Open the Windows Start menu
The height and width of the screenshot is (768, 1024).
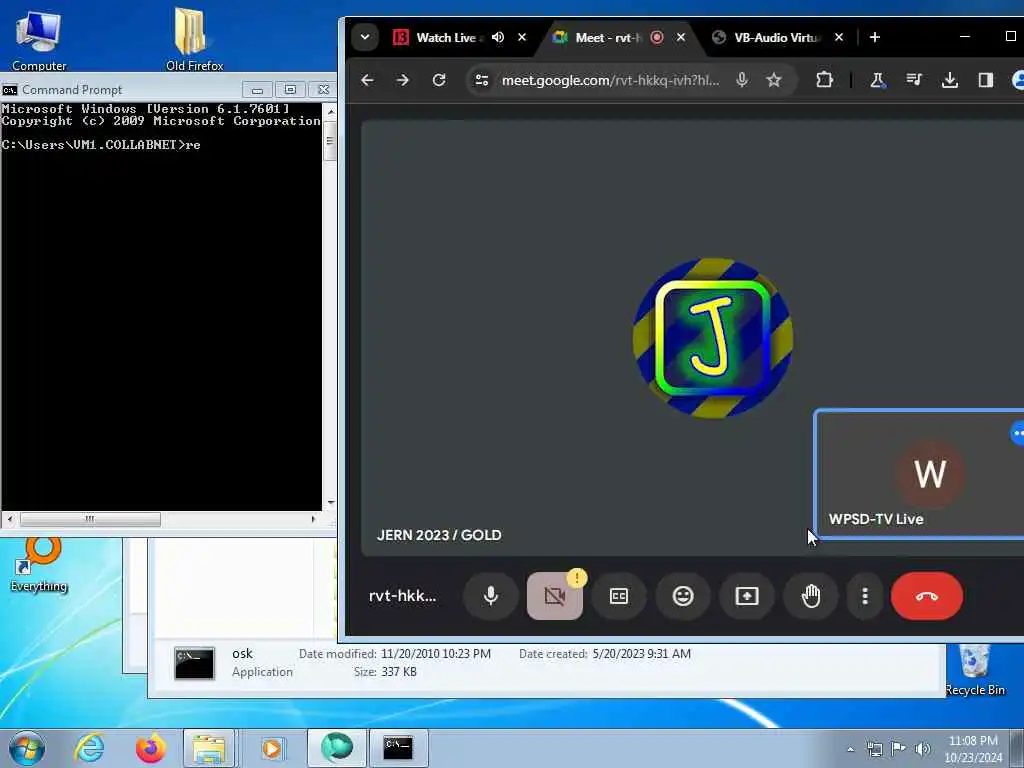pos(27,748)
